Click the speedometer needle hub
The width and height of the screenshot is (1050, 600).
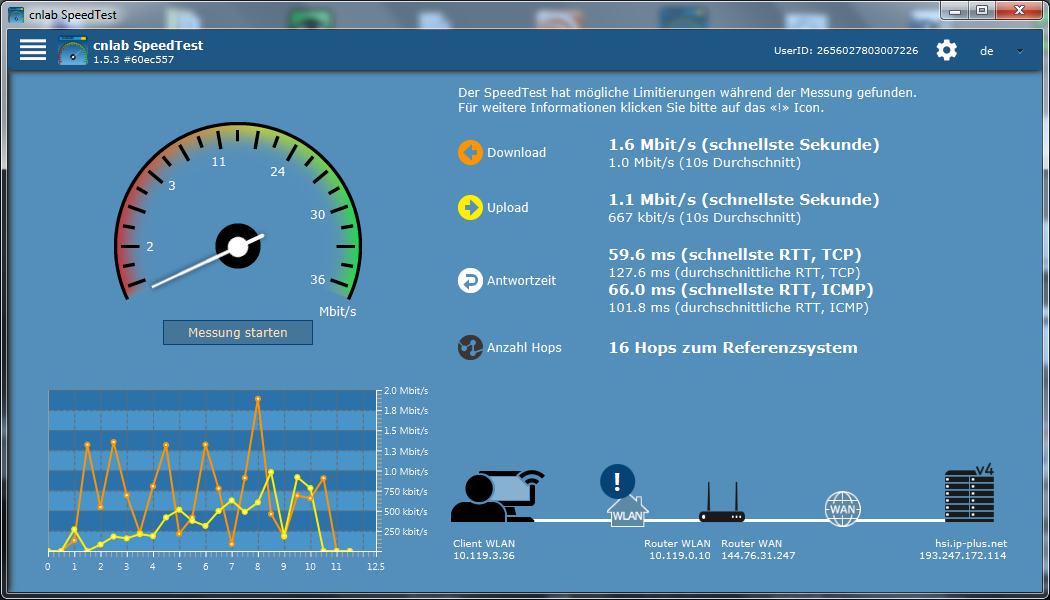(x=238, y=246)
